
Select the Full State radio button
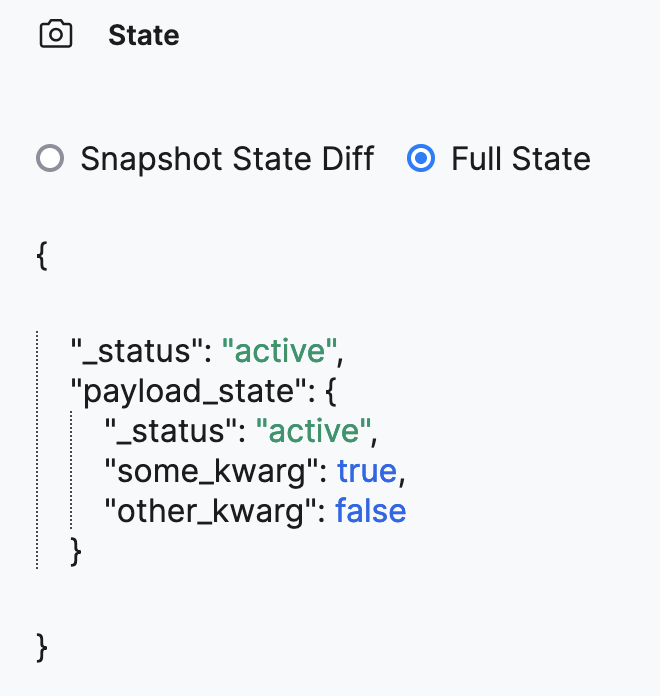(421, 158)
